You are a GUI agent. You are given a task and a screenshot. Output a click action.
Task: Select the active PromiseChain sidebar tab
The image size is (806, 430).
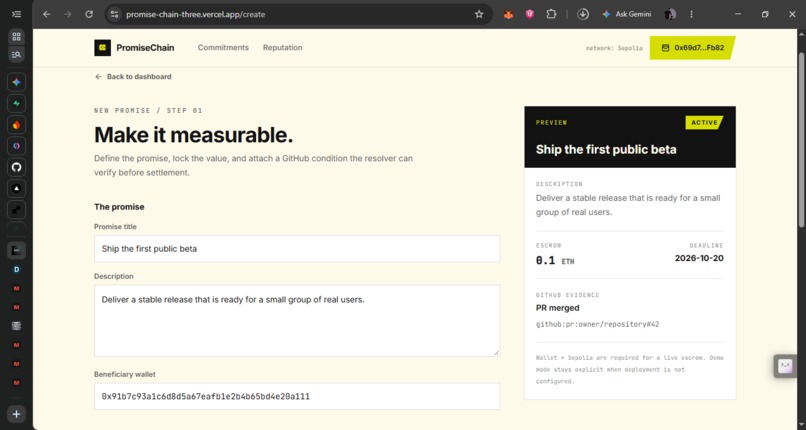coord(16,250)
